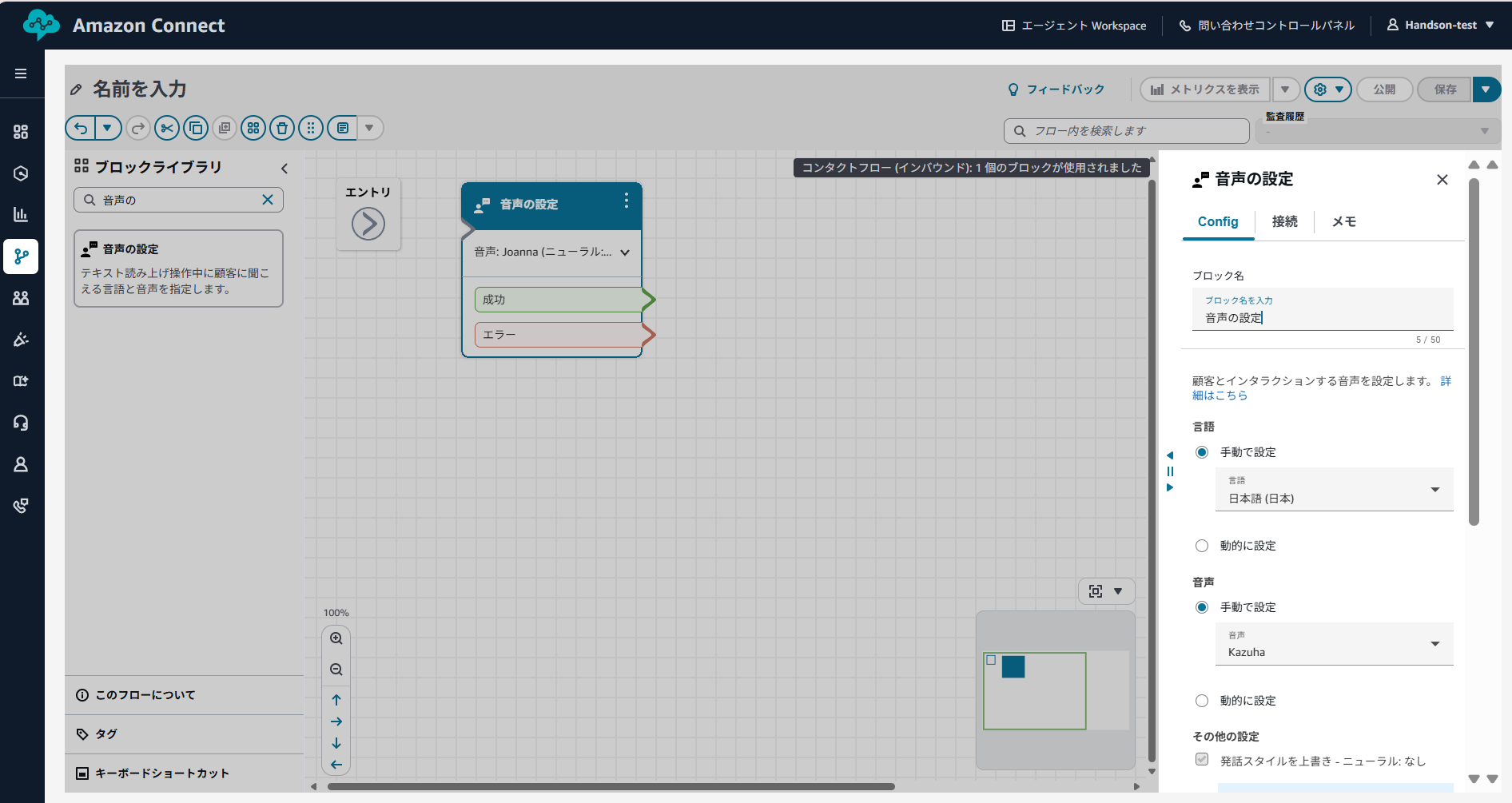Switch to the メモ tab
This screenshot has height=803, width=1512.
pos(1344,222)
